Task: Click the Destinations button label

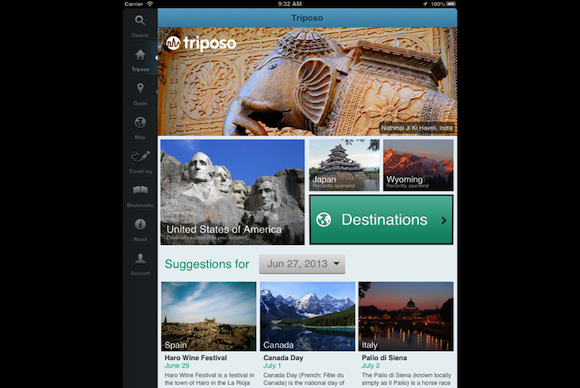Action: pos(384,220)
